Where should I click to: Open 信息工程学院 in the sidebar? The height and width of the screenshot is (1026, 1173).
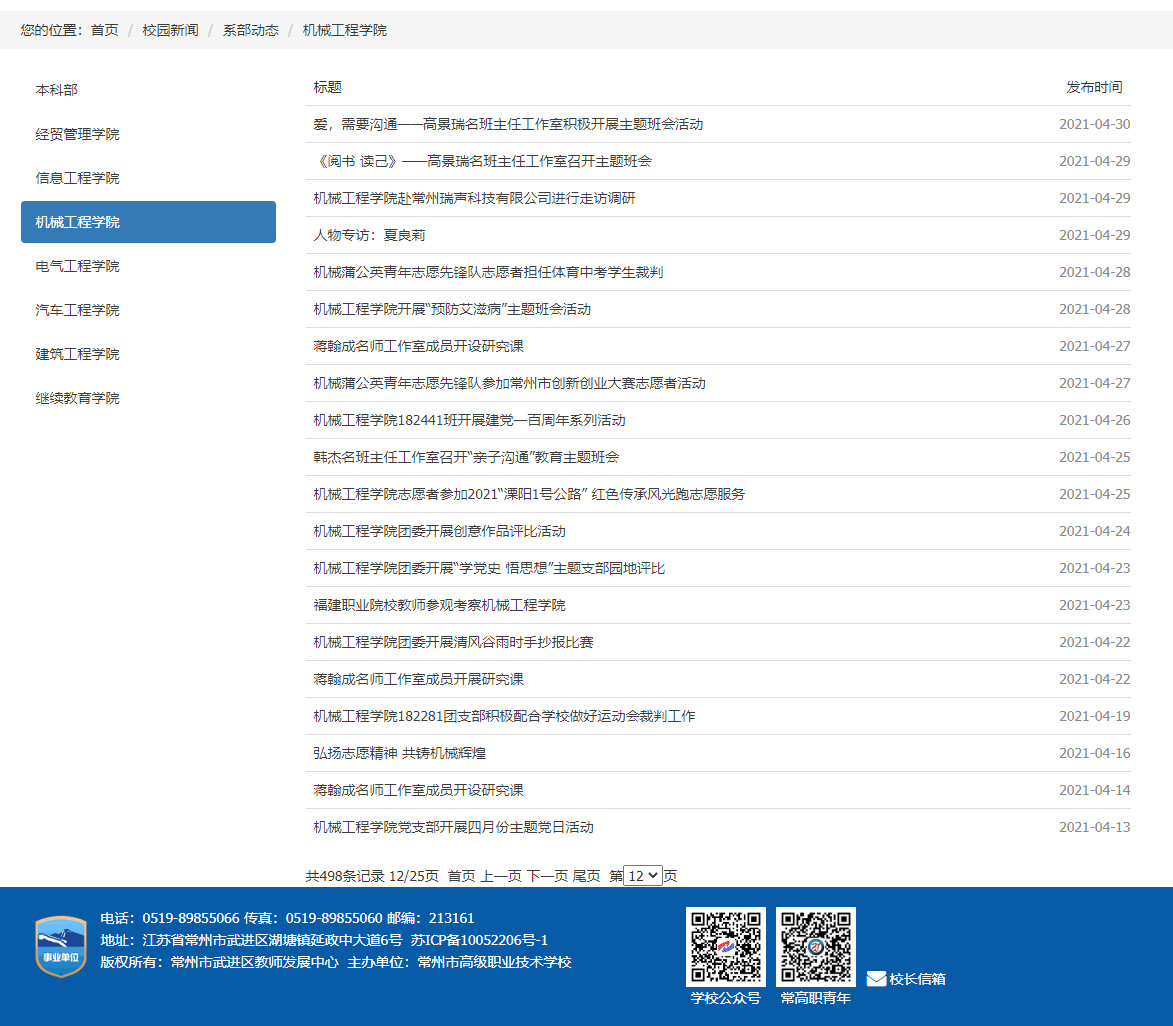[78, 178]
